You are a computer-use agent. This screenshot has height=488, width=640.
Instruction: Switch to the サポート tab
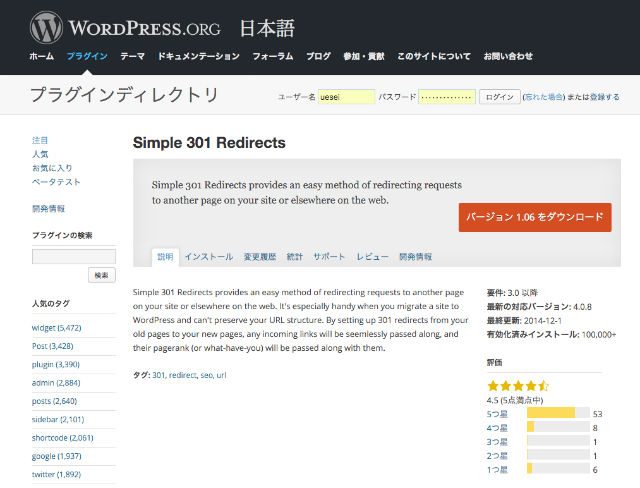click(x=329, y=257)
